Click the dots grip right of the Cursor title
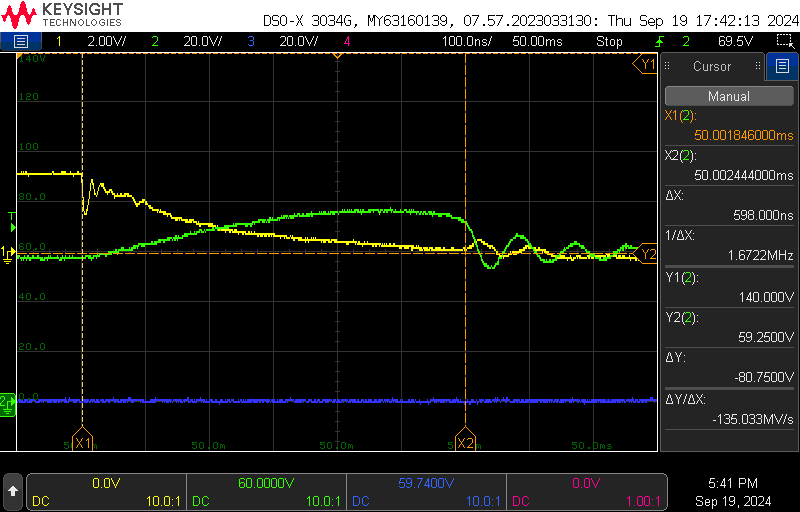 [758, 66]
